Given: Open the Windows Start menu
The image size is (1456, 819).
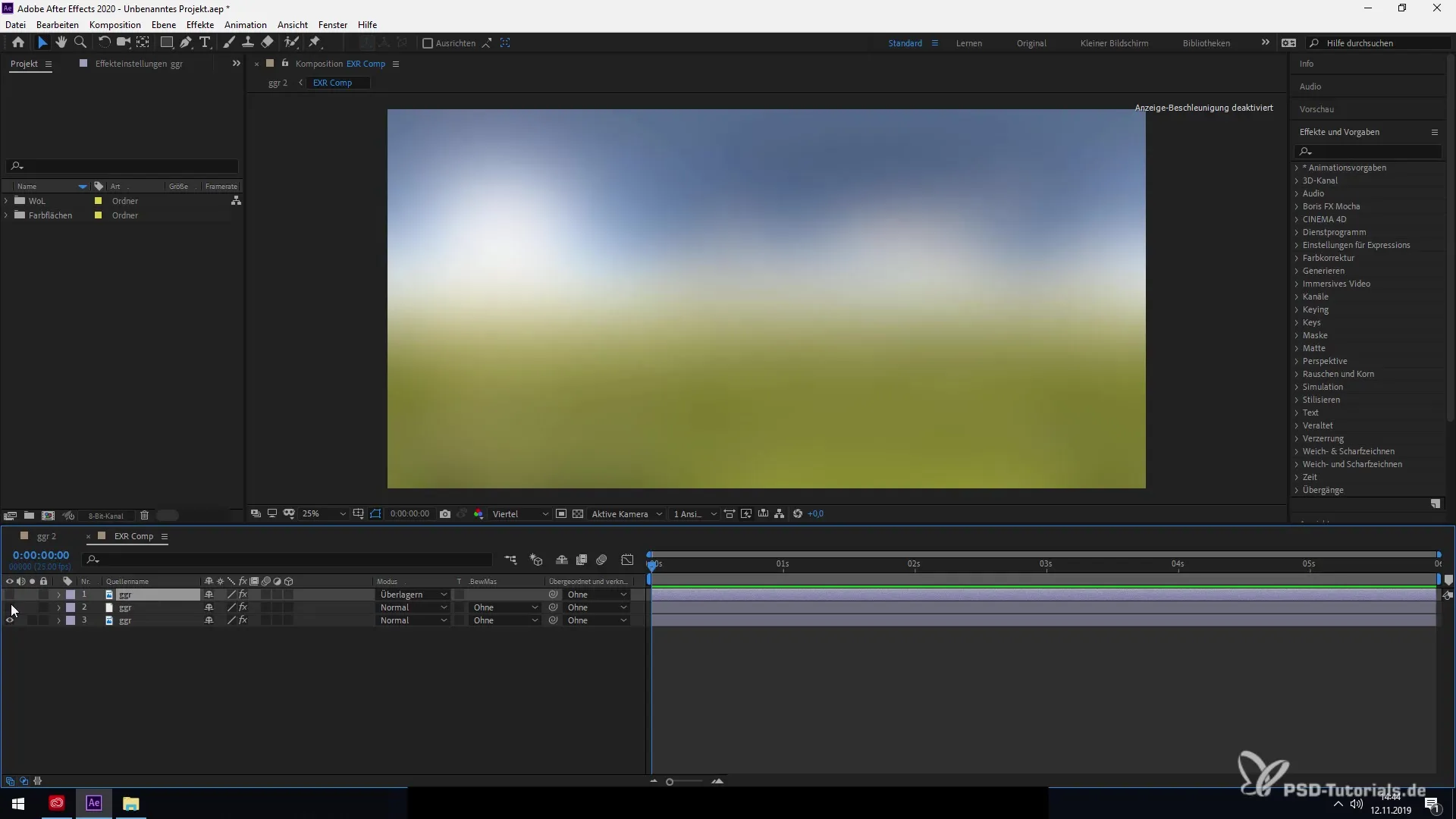Looking at the screenshot, I should tap(18, 803).
